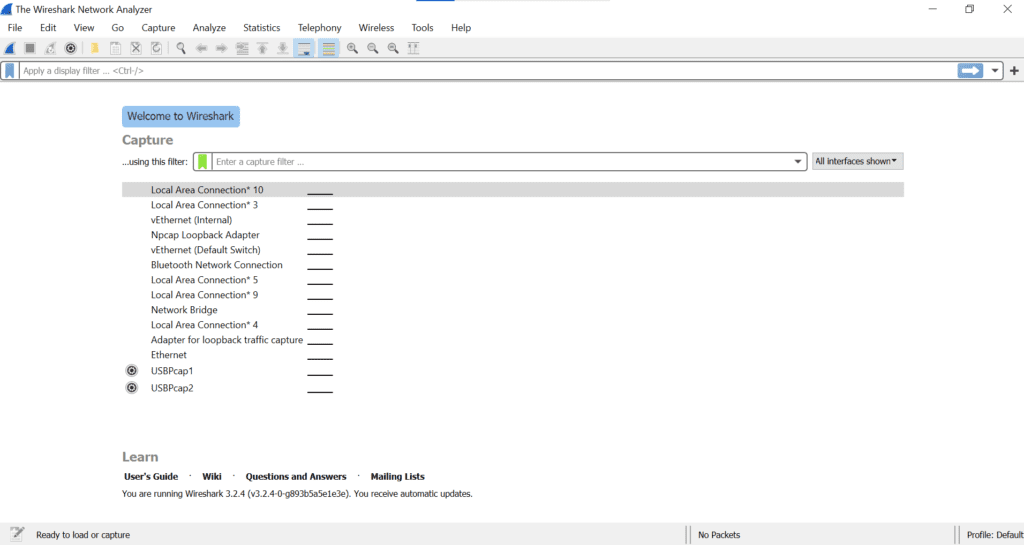
Task: Click the green capture filter bookmark icon
Action: pos(202,161)
